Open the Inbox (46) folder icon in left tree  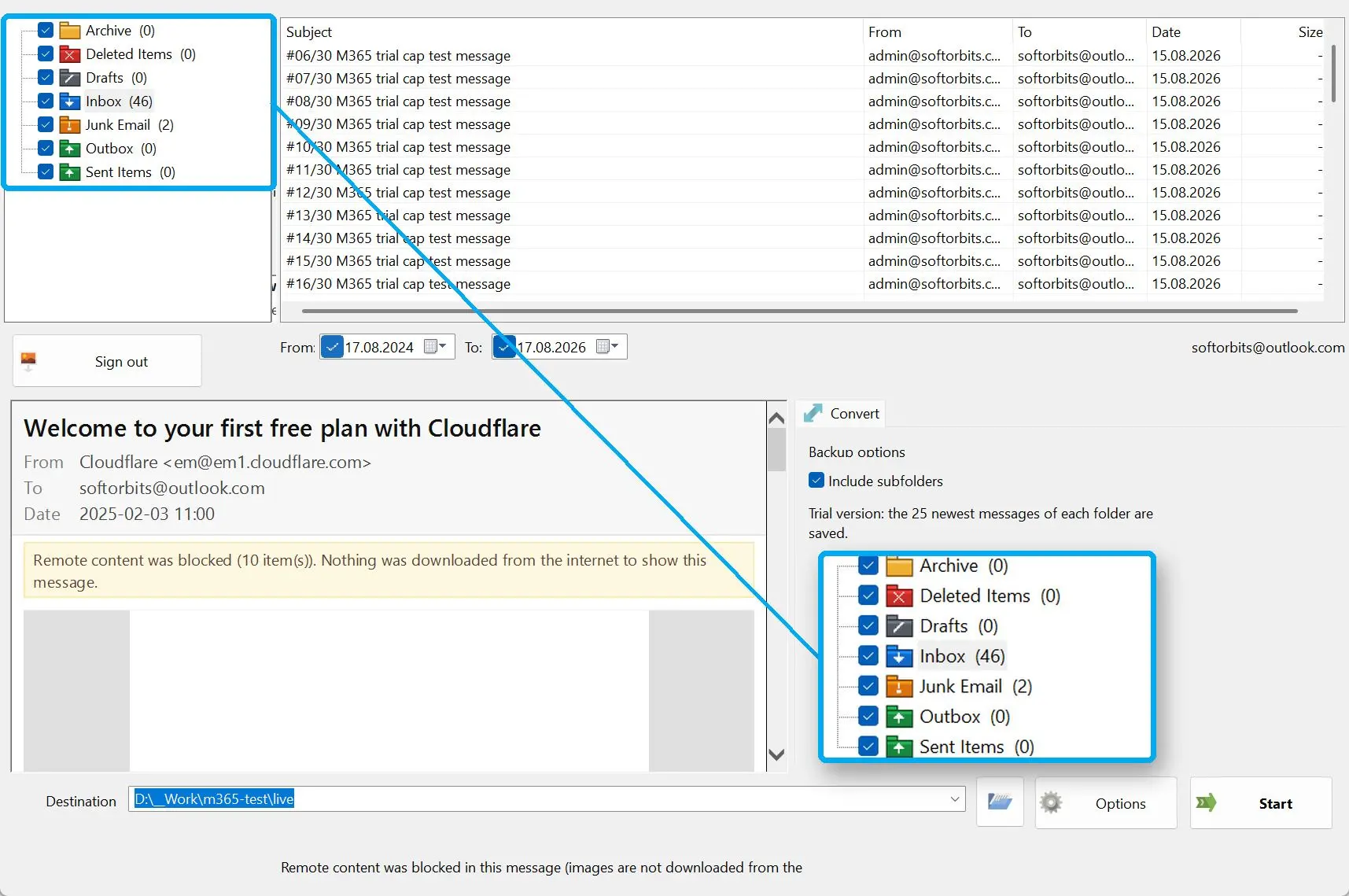click(70, 101)
